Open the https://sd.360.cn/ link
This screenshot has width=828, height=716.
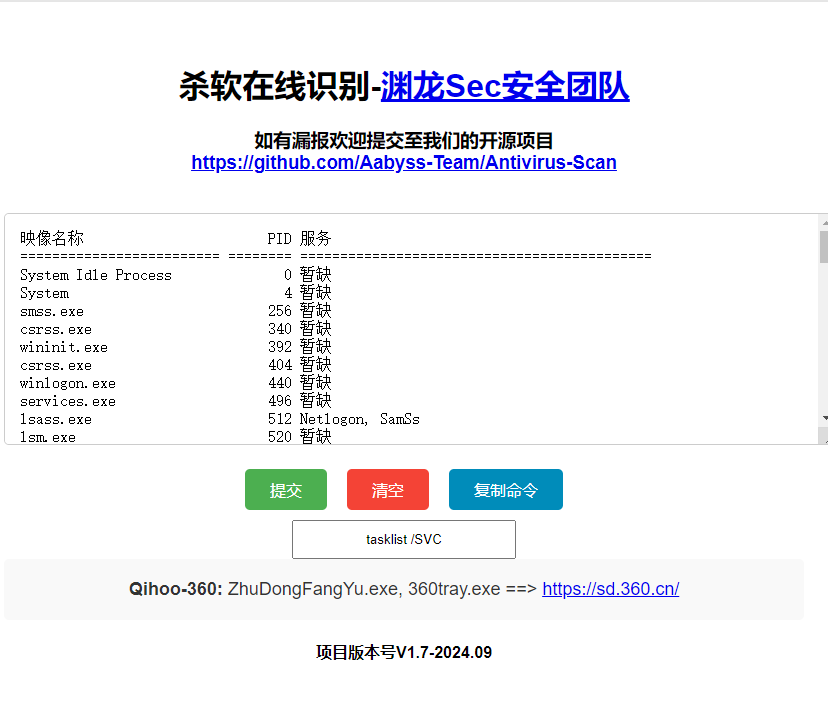(610, 589)
